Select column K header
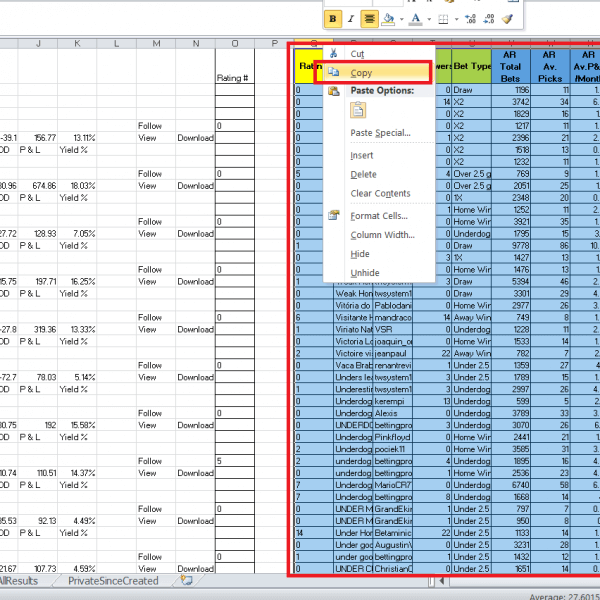Image resolution: width=600 pixels, height=600 pixels. pyautogui.click(x=77, y=44)
